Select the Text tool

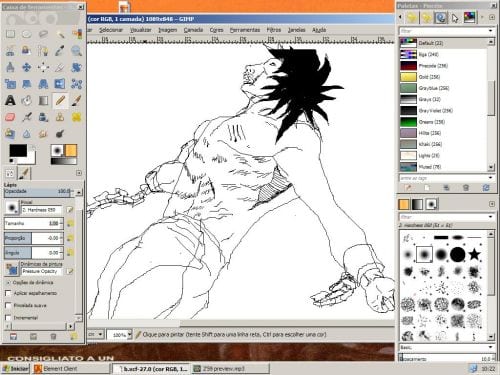pos(10,100)
